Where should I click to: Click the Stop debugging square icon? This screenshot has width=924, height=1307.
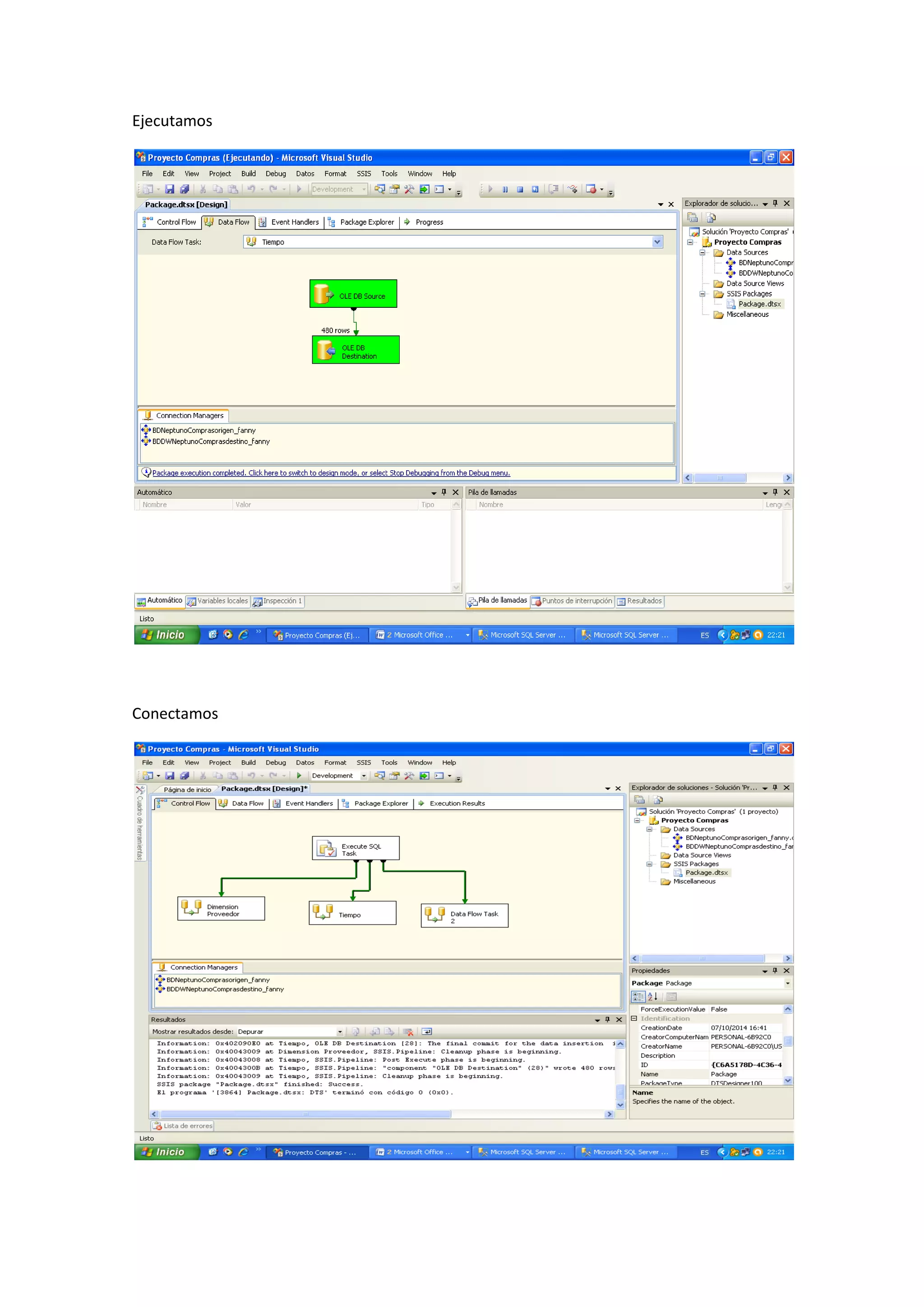click(x=519, y=190)
